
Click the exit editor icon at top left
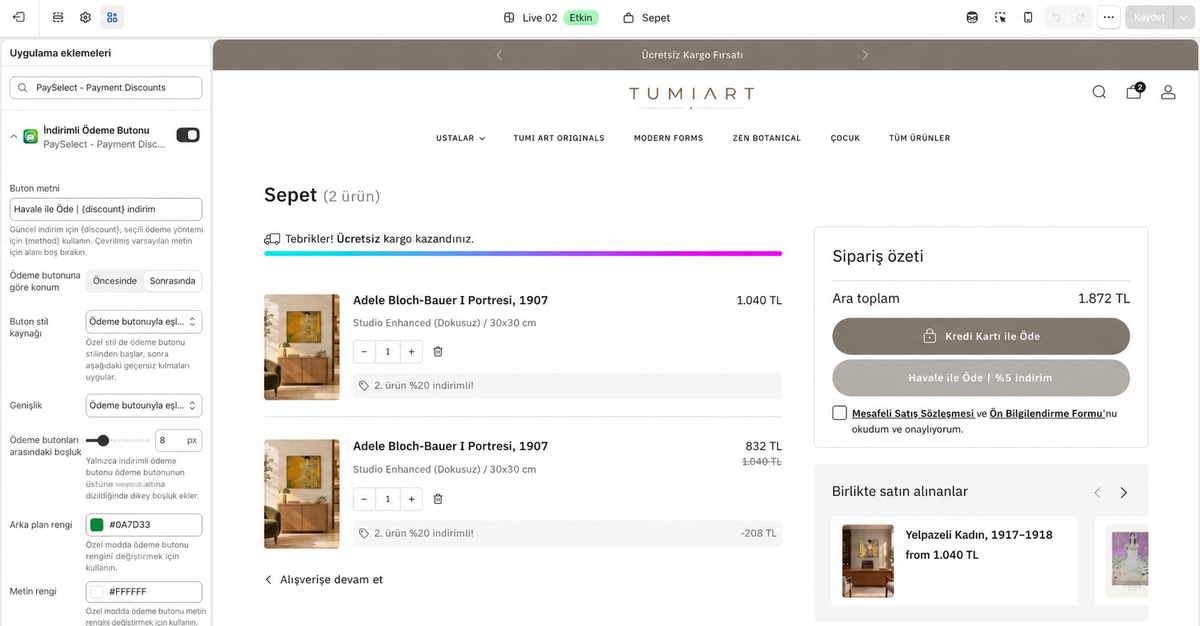(x=19, y=17)
